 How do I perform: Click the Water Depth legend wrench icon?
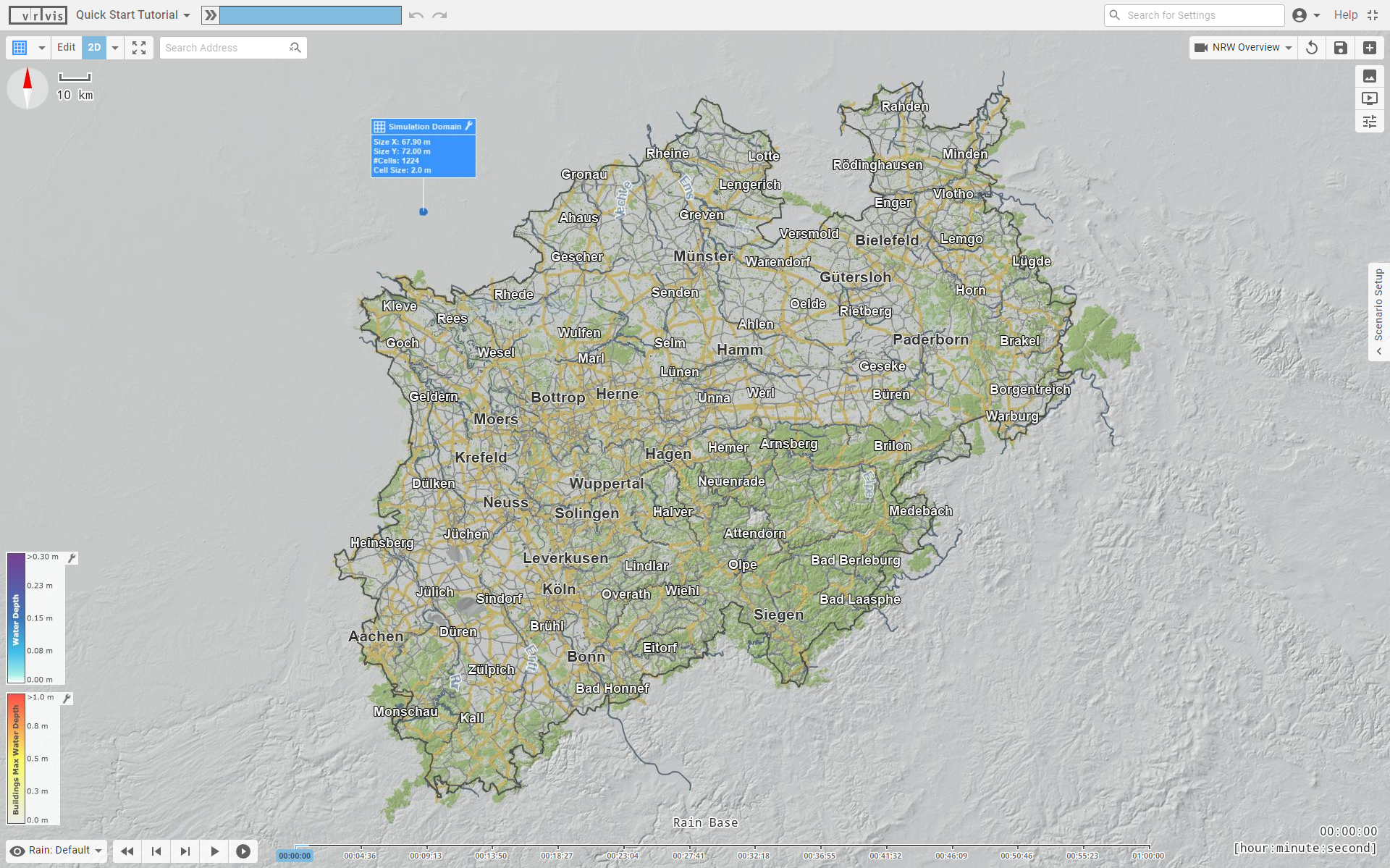coord(72,558)
